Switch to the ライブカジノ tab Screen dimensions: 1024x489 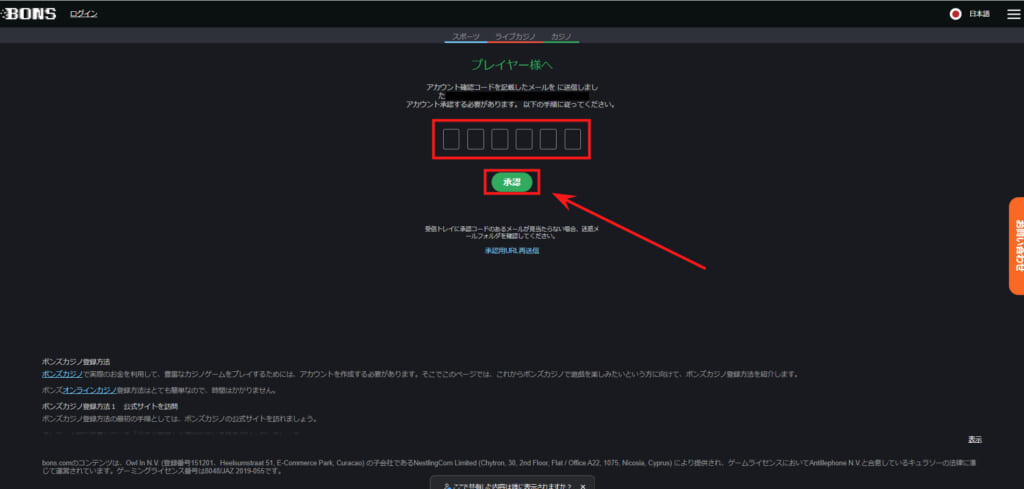coord(516,36)
